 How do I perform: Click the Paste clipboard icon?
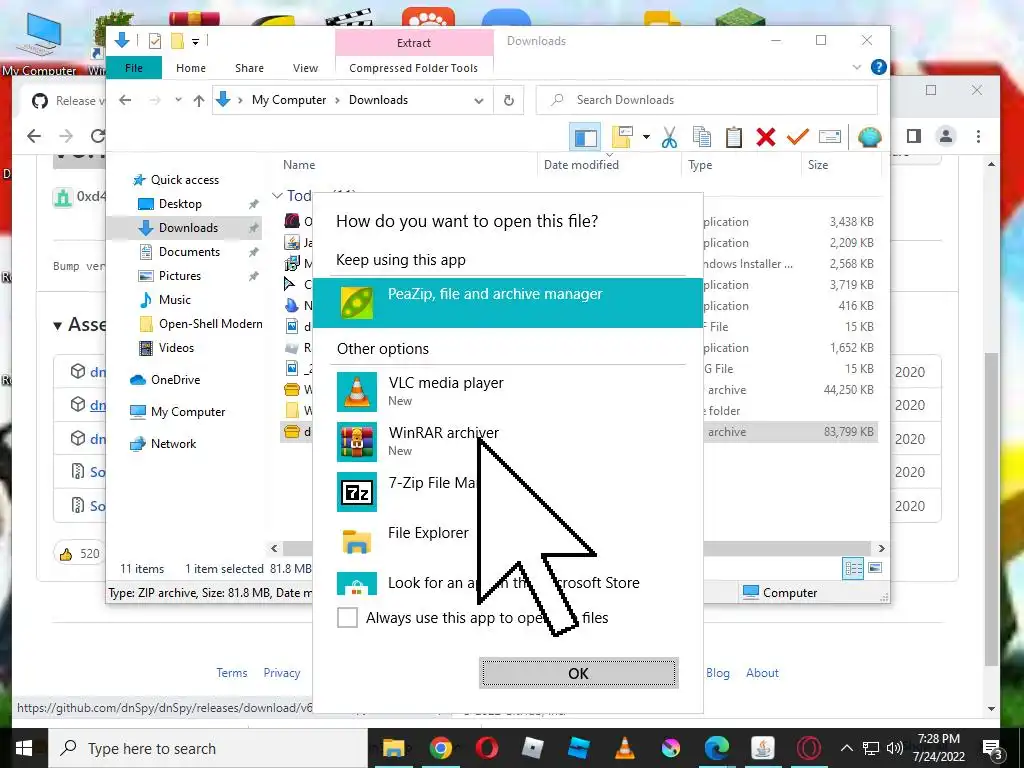point(734,136)
